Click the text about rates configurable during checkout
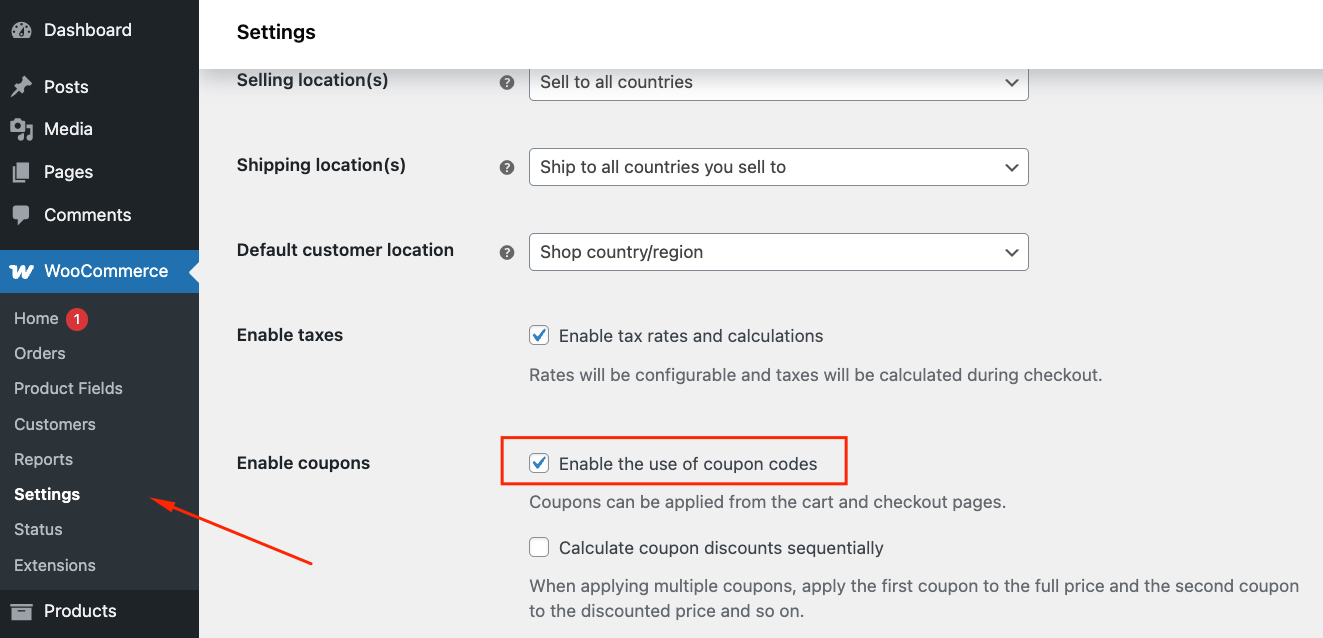 (x=815, y=376)
